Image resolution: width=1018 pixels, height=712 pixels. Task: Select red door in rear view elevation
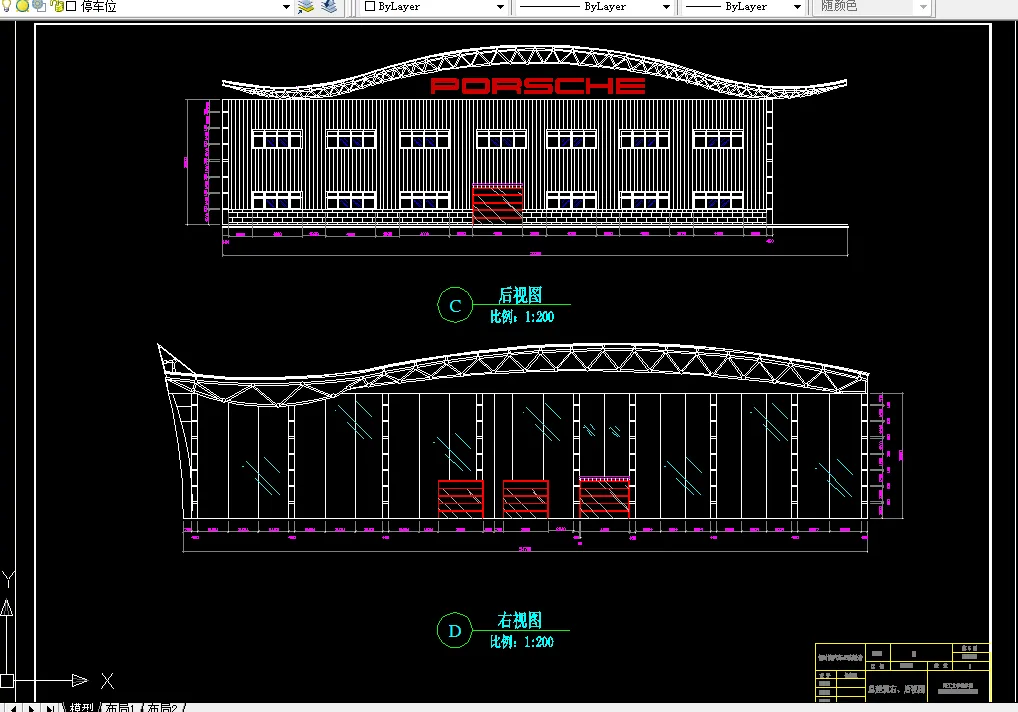497,204
